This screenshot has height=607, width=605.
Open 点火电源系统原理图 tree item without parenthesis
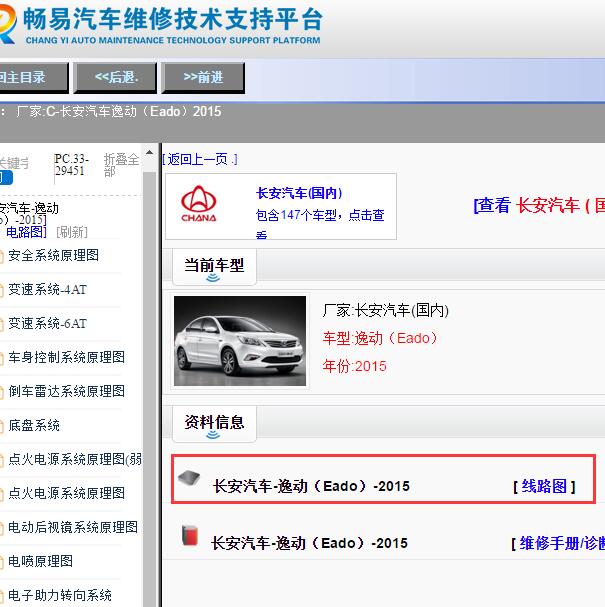(67, 493)
